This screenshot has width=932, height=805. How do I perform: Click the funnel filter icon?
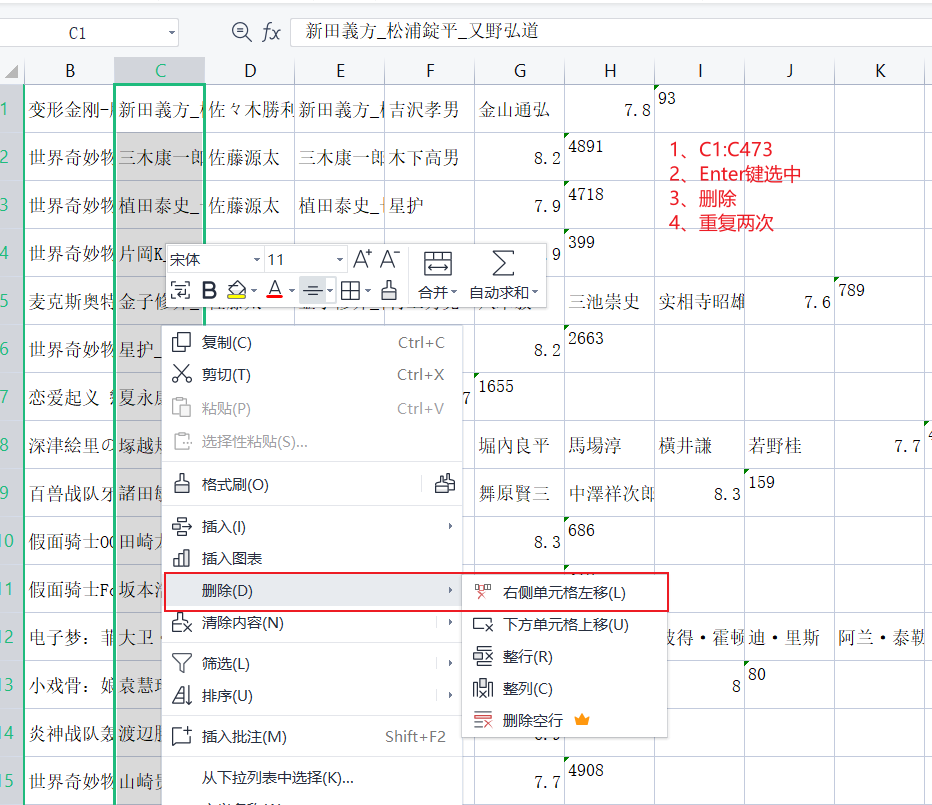coord(181,663)
